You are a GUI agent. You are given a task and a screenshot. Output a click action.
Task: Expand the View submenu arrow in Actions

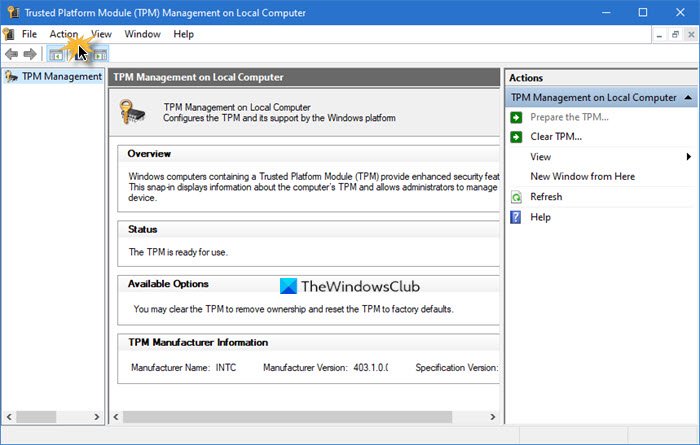pyautogui.click(x=689, y=157)
